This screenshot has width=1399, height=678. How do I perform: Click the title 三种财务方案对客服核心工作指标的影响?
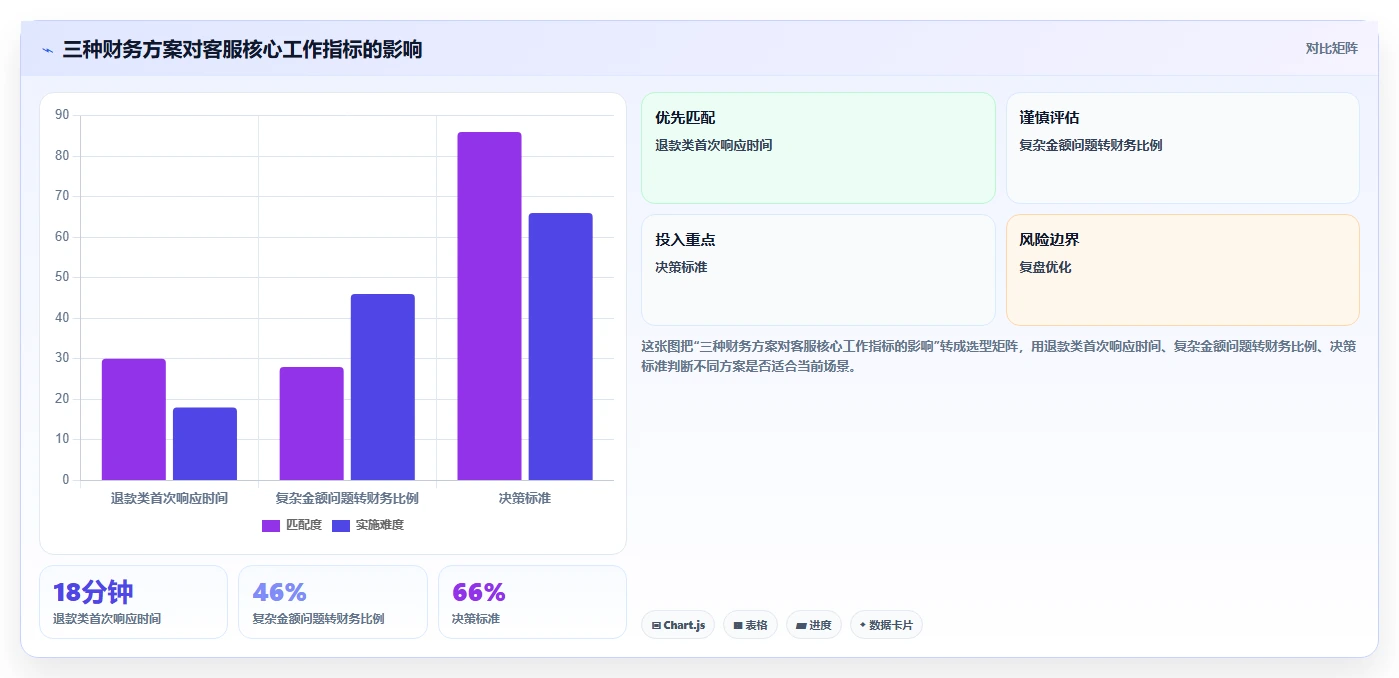[242, 49]
